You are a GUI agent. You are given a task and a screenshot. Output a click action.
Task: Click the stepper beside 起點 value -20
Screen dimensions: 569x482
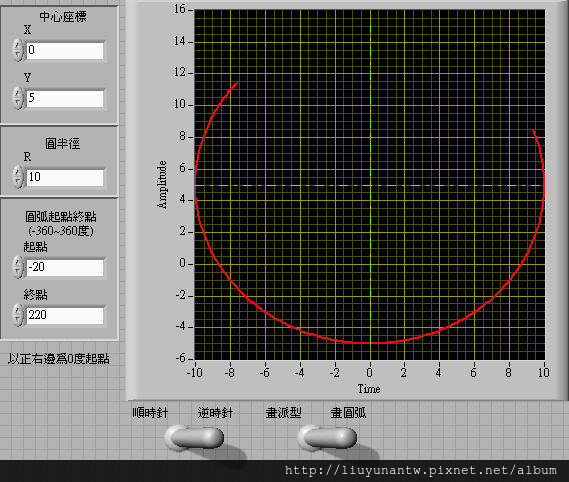pyautogui.click(x=17, y=267)
